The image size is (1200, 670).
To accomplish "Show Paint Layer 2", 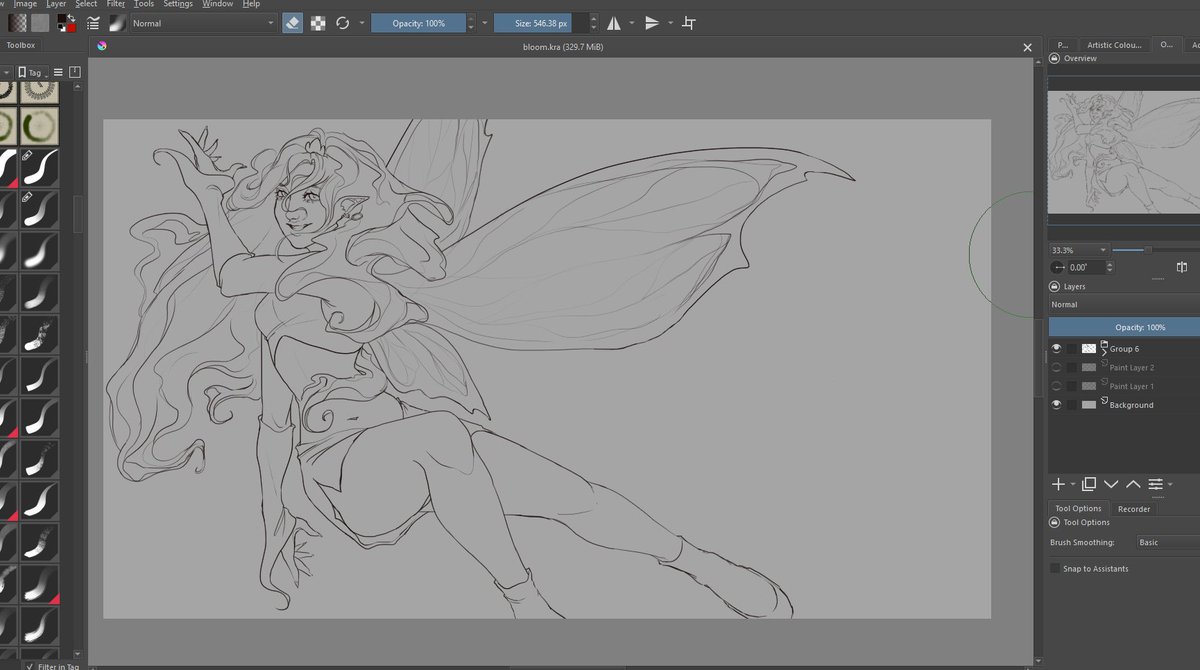I will [x=1057, y=367].
